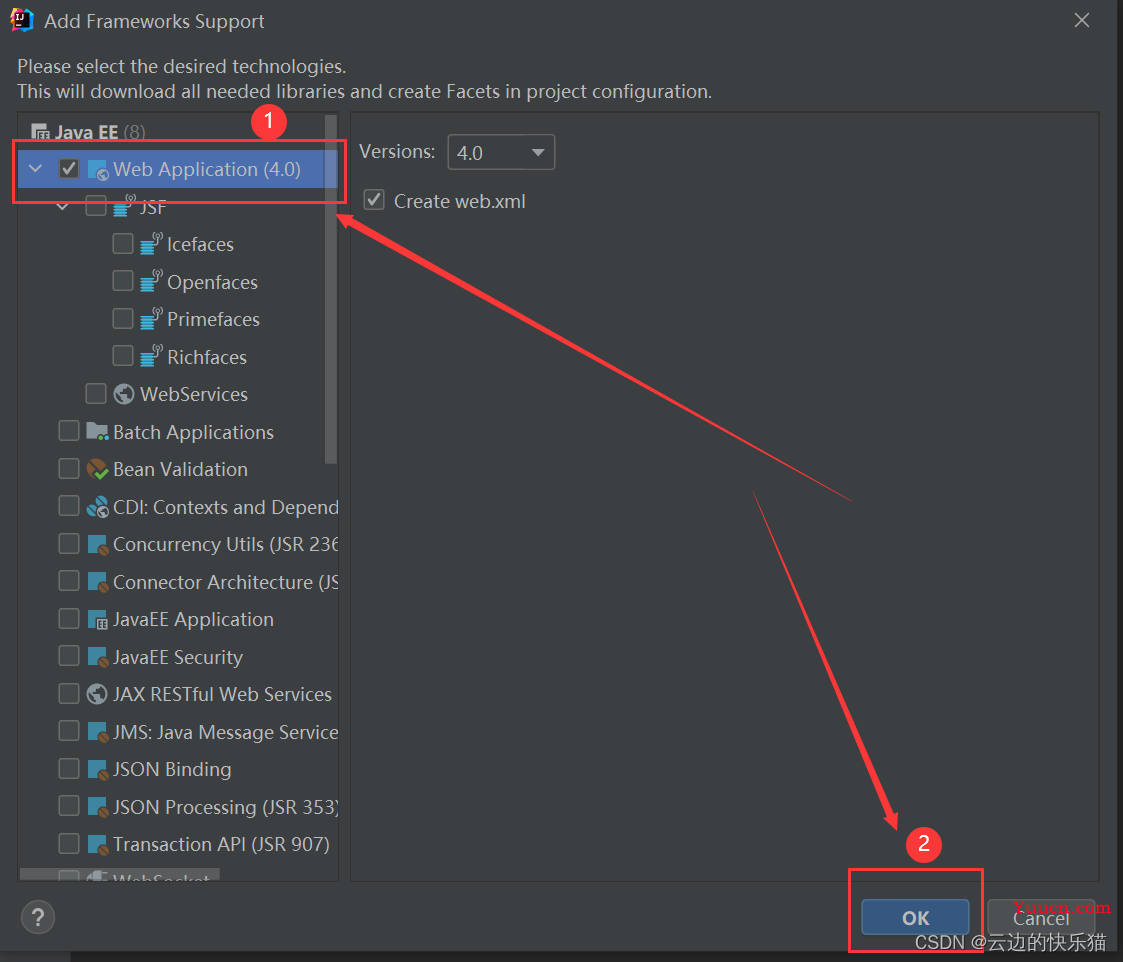Check the Concurrency Utils checkbox
This screenshot has height=962, width=1123.
pyautogui.click(x=69, y=544)
